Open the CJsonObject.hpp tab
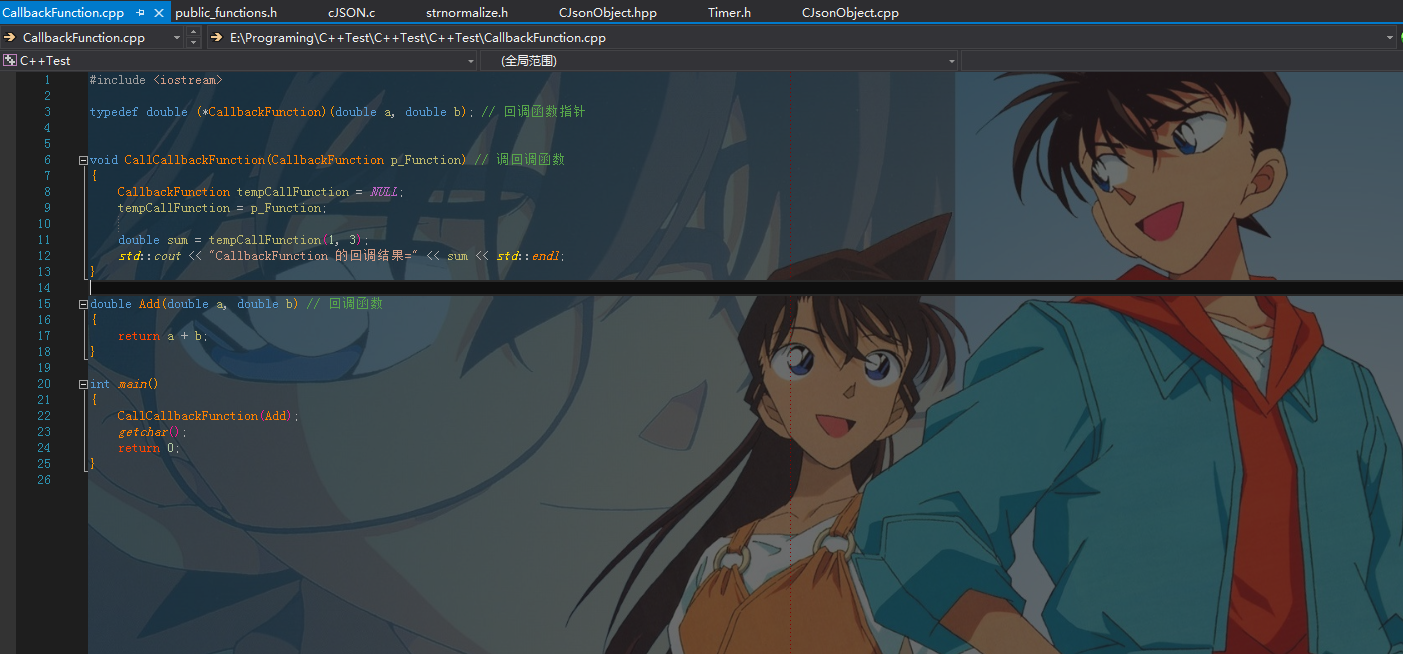Screen dimensions: 1403x654 [x=607, y=13]
